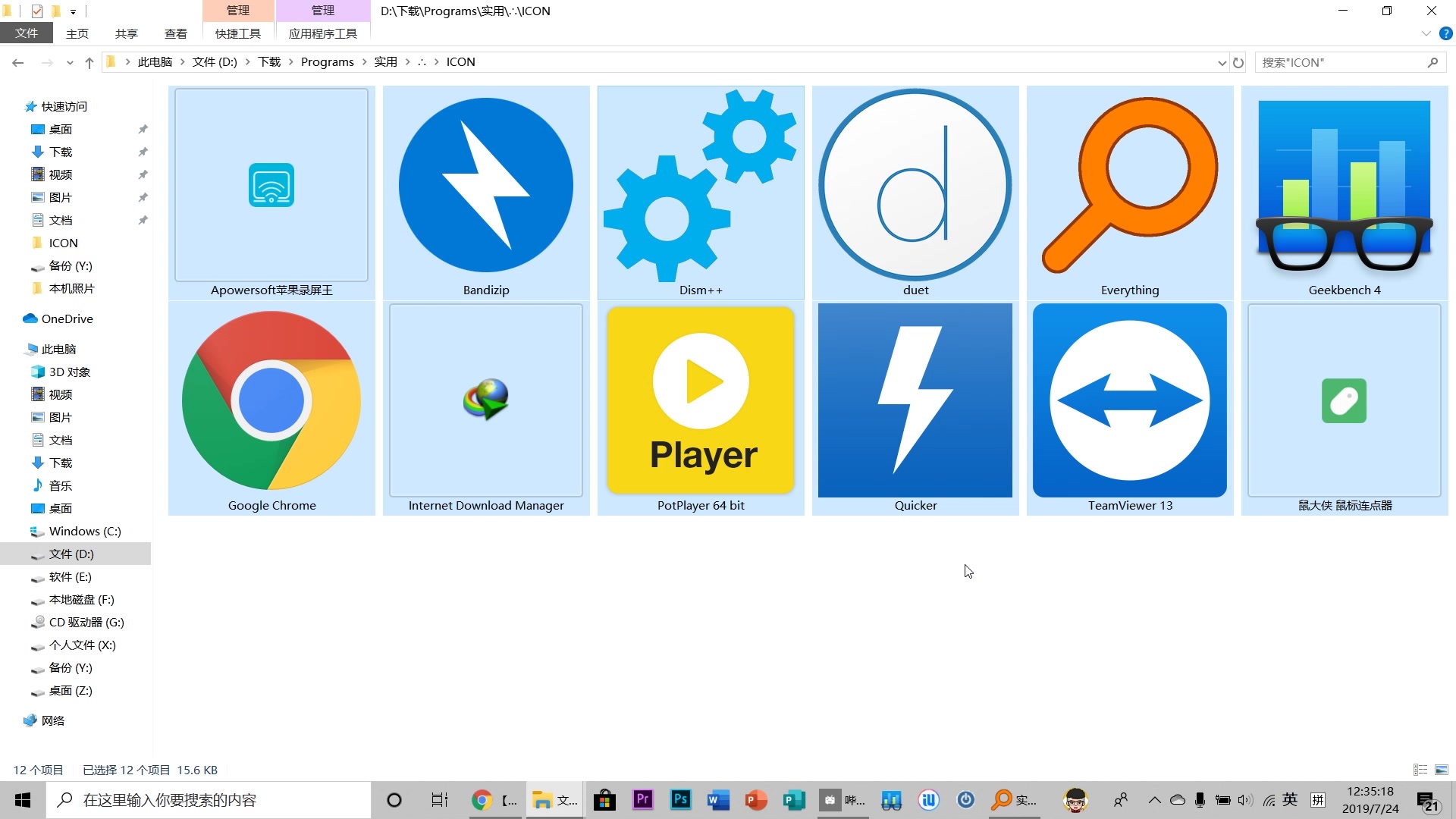The height and width of the screenshot is (819, 1456).
Task: Open Word from the taskbar
Action: [718, 800]
